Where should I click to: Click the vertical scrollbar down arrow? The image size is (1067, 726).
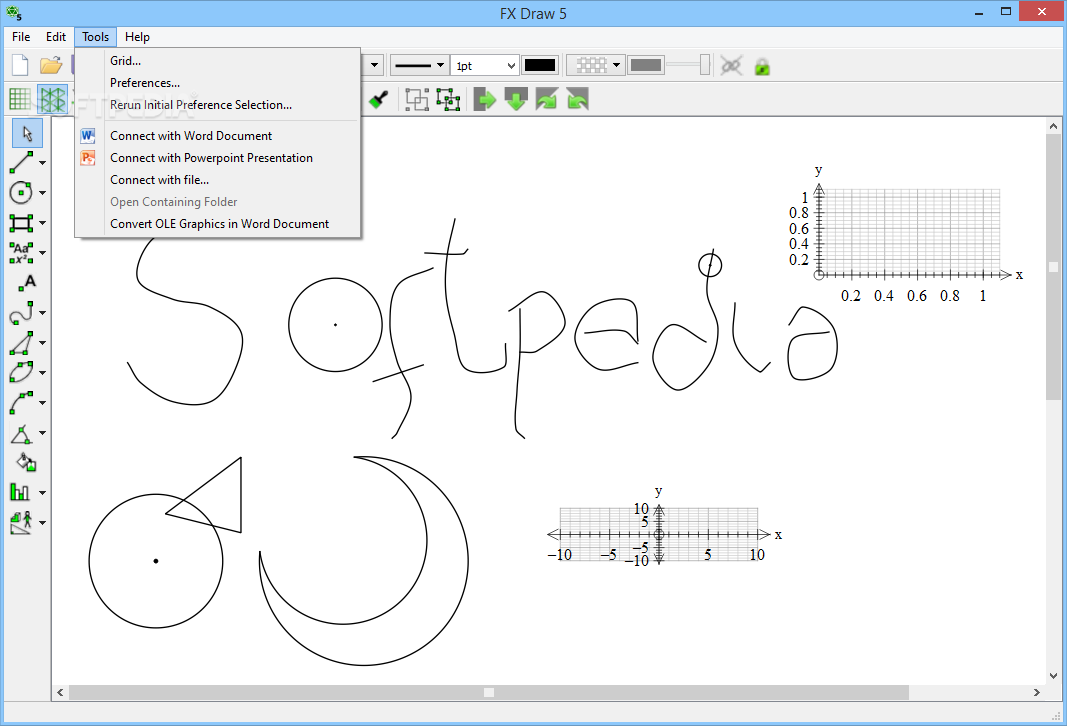(1053, 676)
